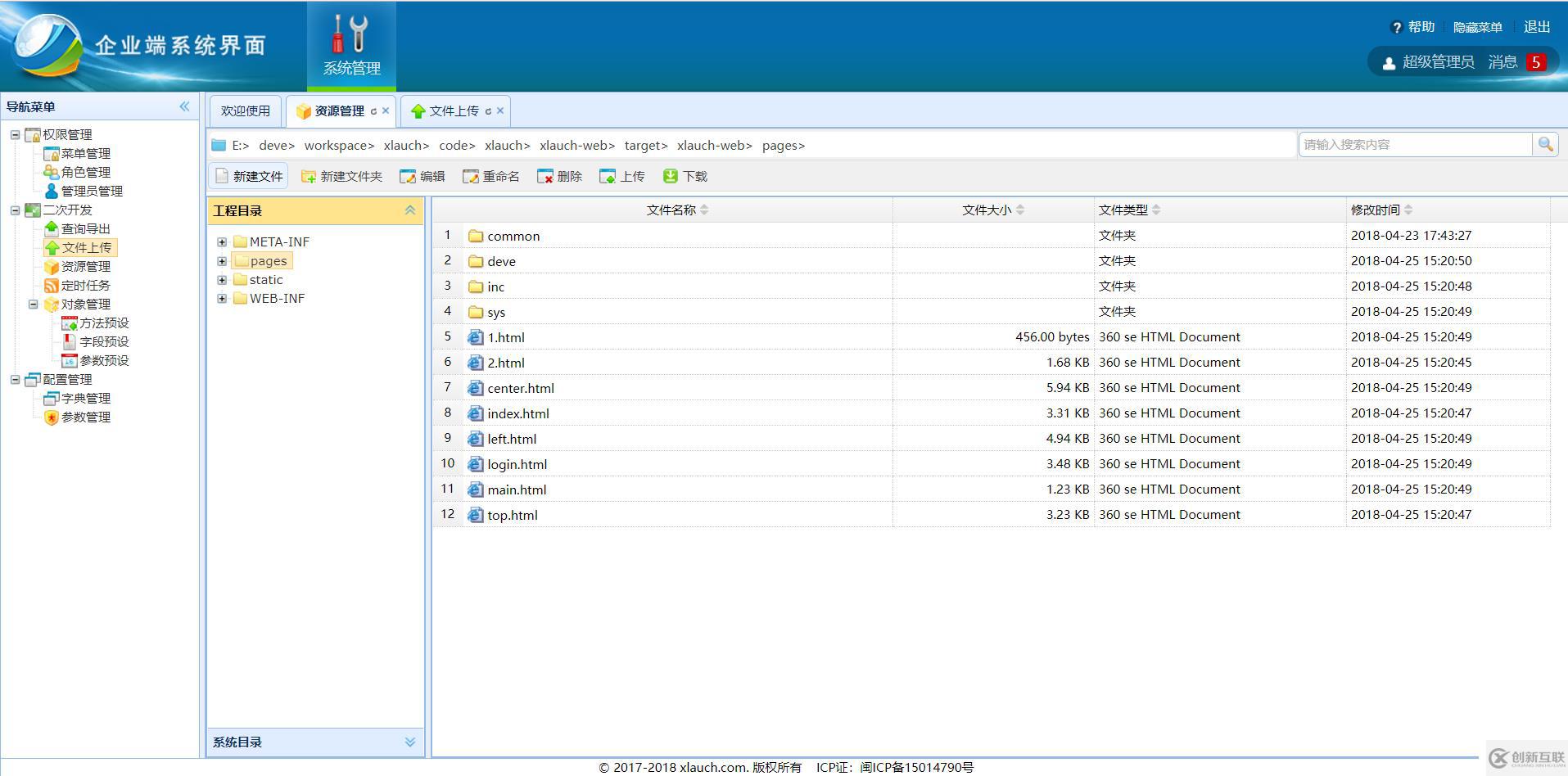This screenshot has width=1568, height=776.
Task: Click the magnifier search icon
Action: click(x=1546, y=144)
